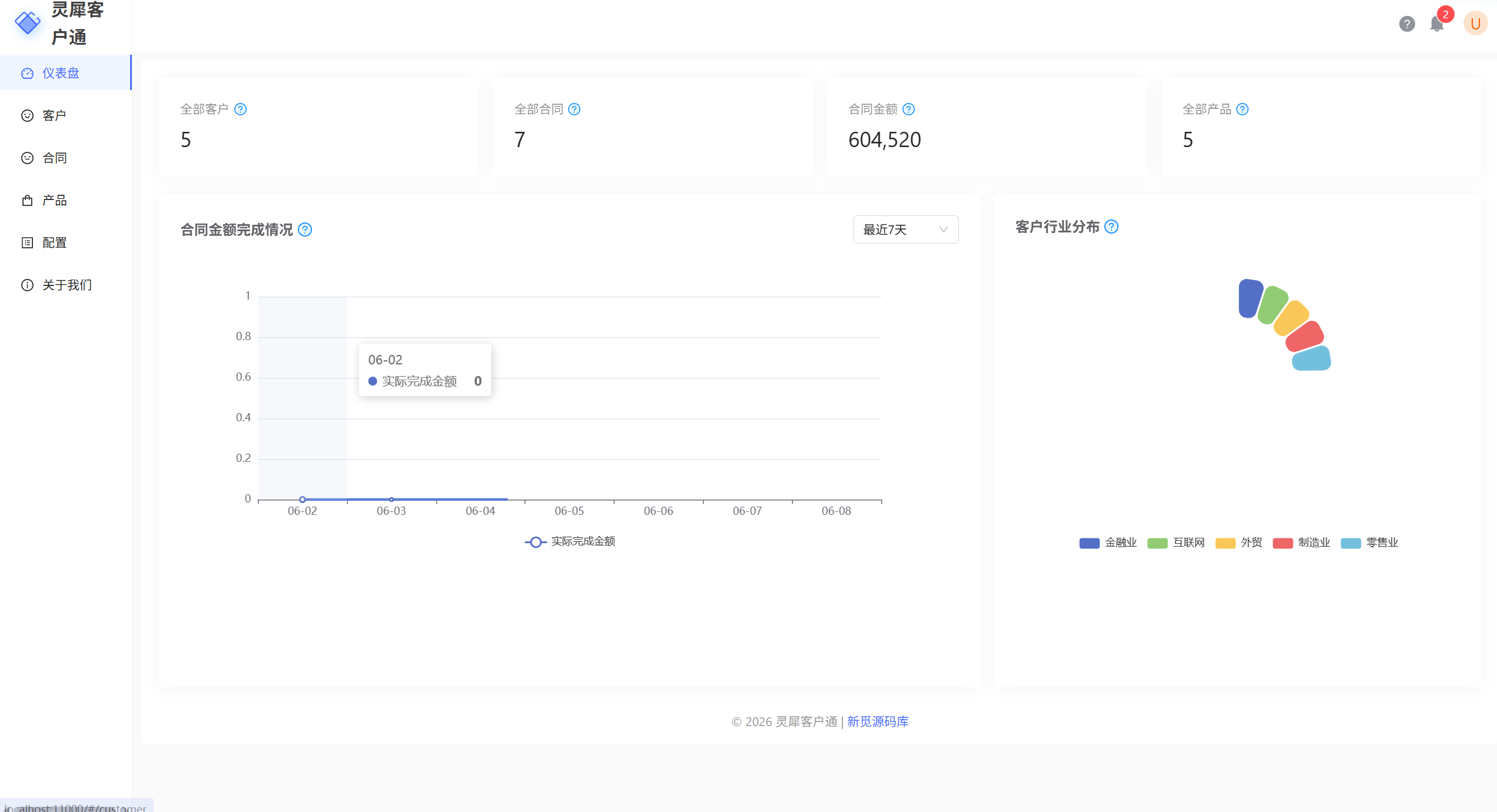Screen dimensions: 1497x812
Task: Click the 全部合同 card value 7
Action: [520, 140]
